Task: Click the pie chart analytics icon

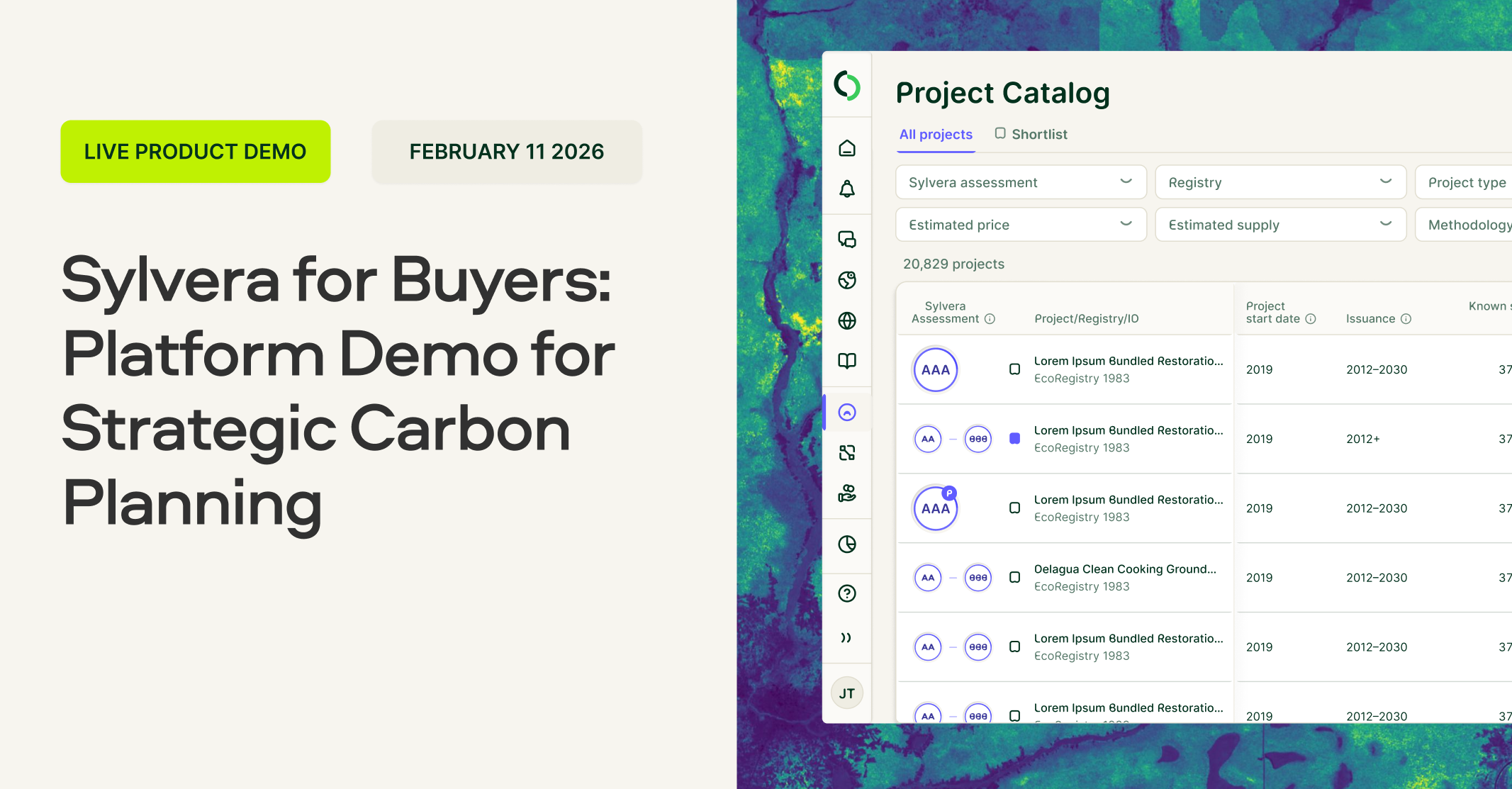Action: [x=846, y=544]
